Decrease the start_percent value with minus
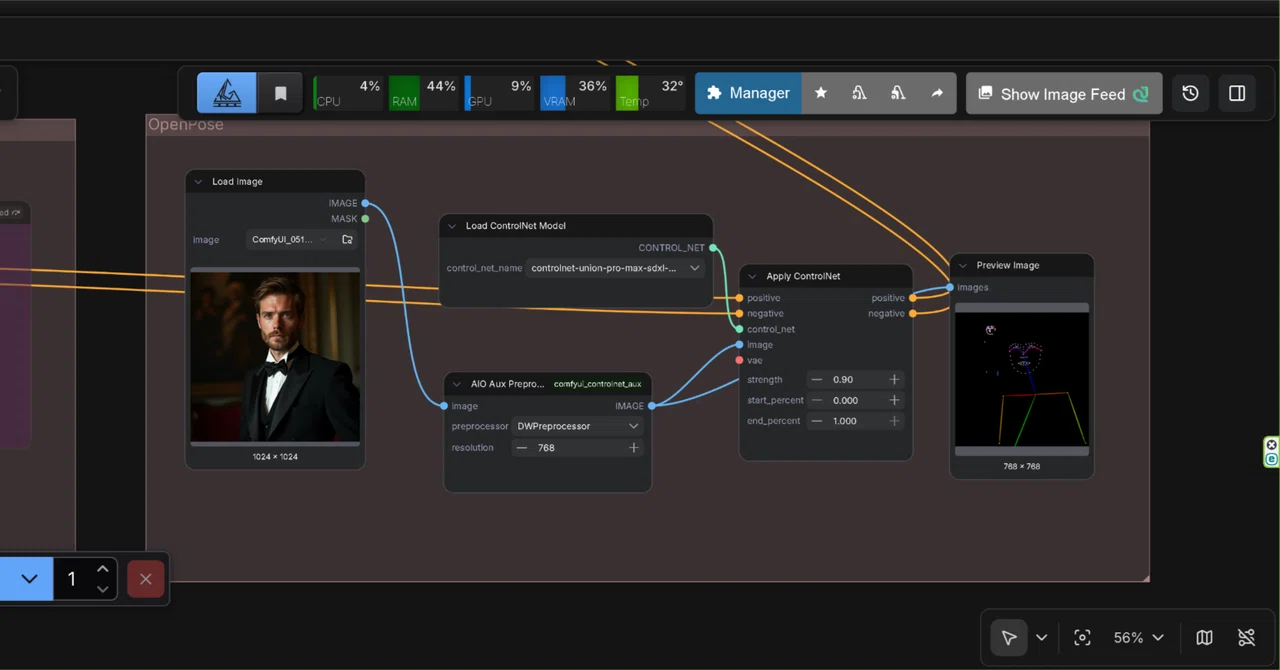This screenshot has height=670, width=1280. point(817,400)
